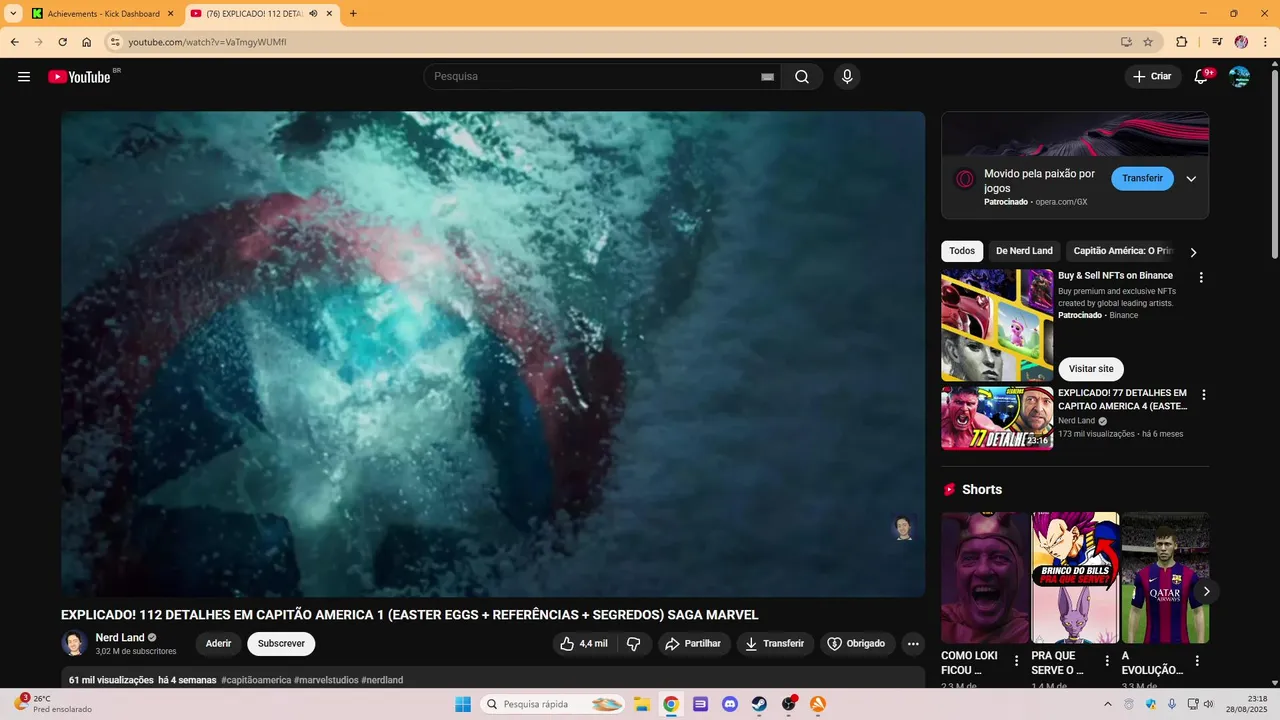
Task: Open the 77 DETALHES video thumbnail
Action: 997,418
